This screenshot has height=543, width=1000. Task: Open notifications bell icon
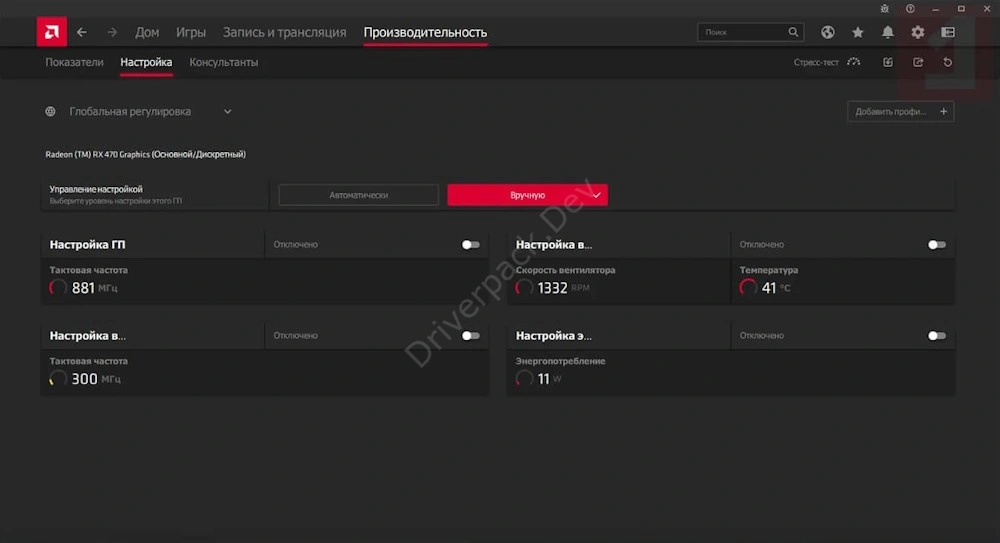[x=888, y=32]
